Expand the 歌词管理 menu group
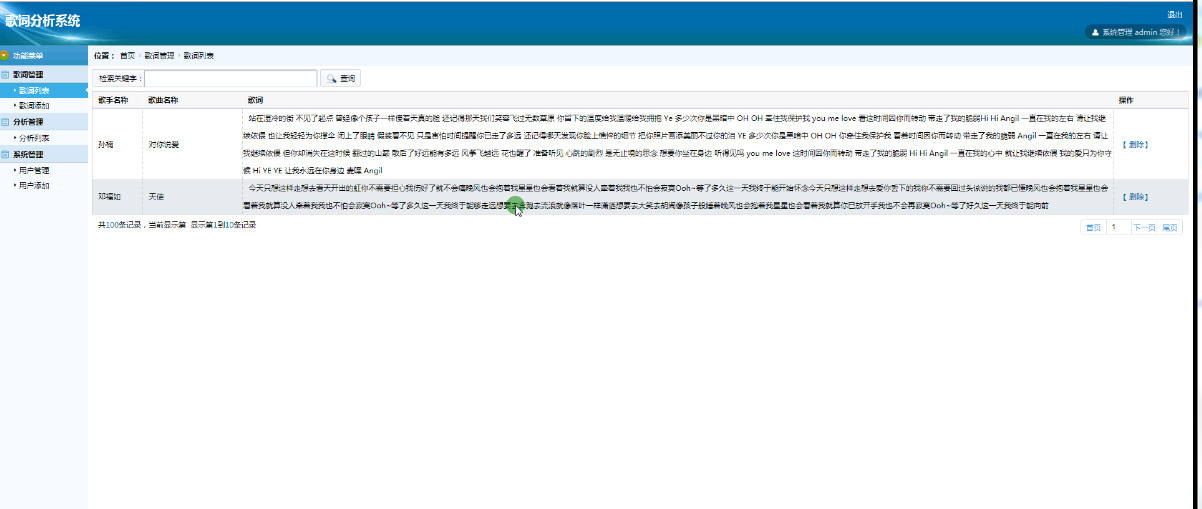 tap(28, 74)
